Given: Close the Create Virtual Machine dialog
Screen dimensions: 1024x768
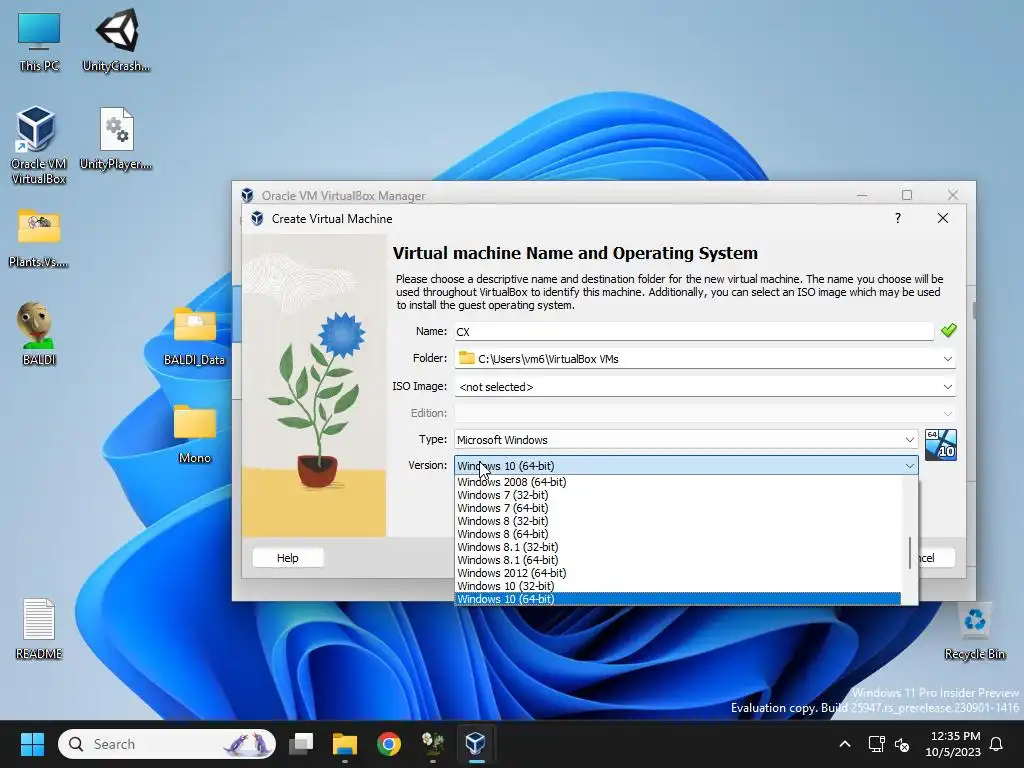Looking at the screenshot, I should click(943, 218).
